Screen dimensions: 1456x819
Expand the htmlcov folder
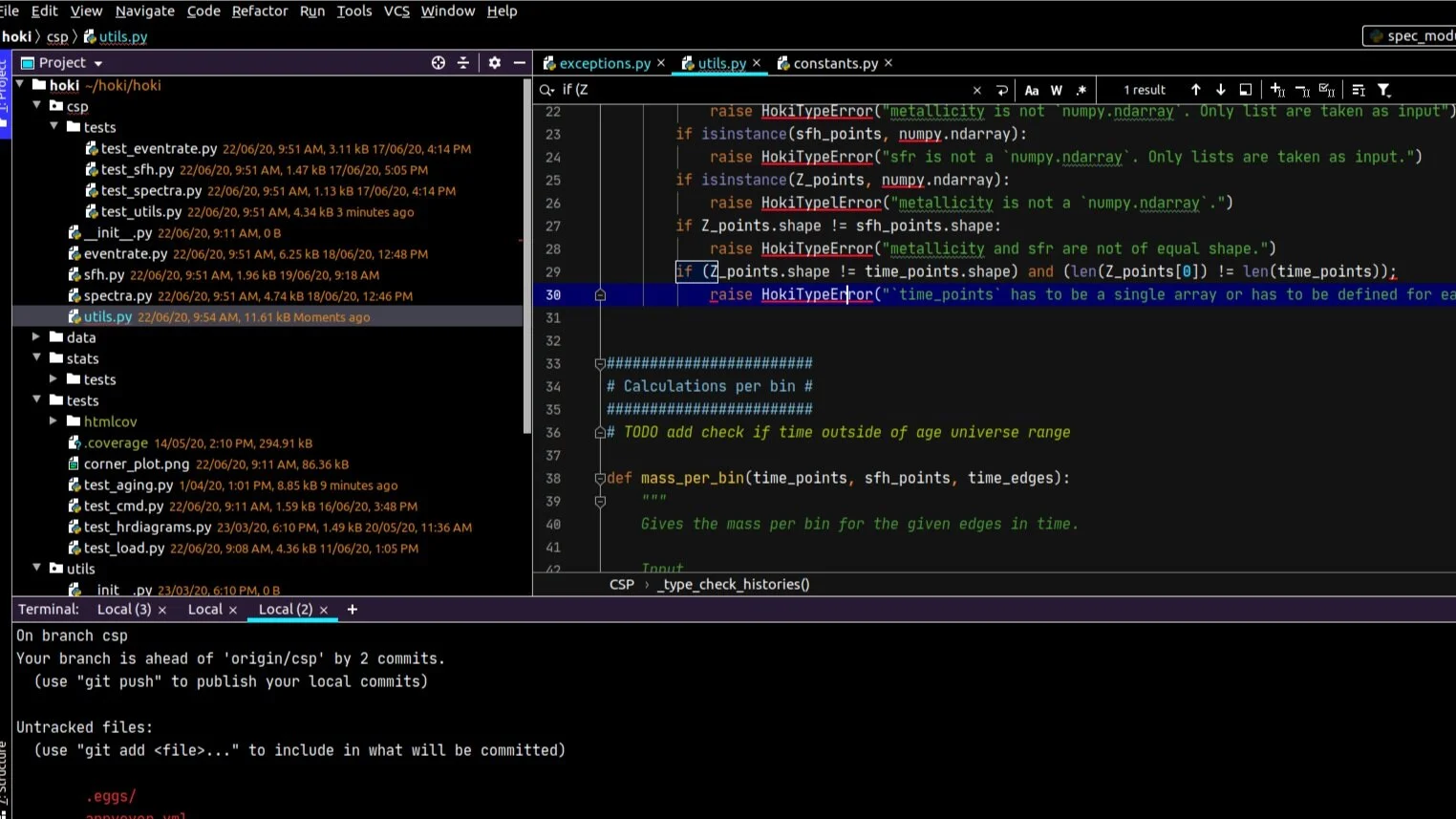54,421
